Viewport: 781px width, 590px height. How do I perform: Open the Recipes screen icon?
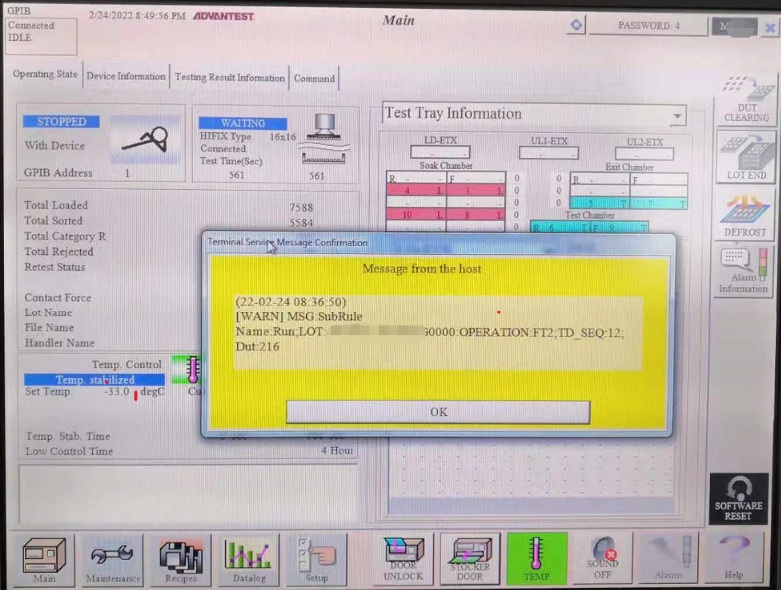tap(181, 559)
